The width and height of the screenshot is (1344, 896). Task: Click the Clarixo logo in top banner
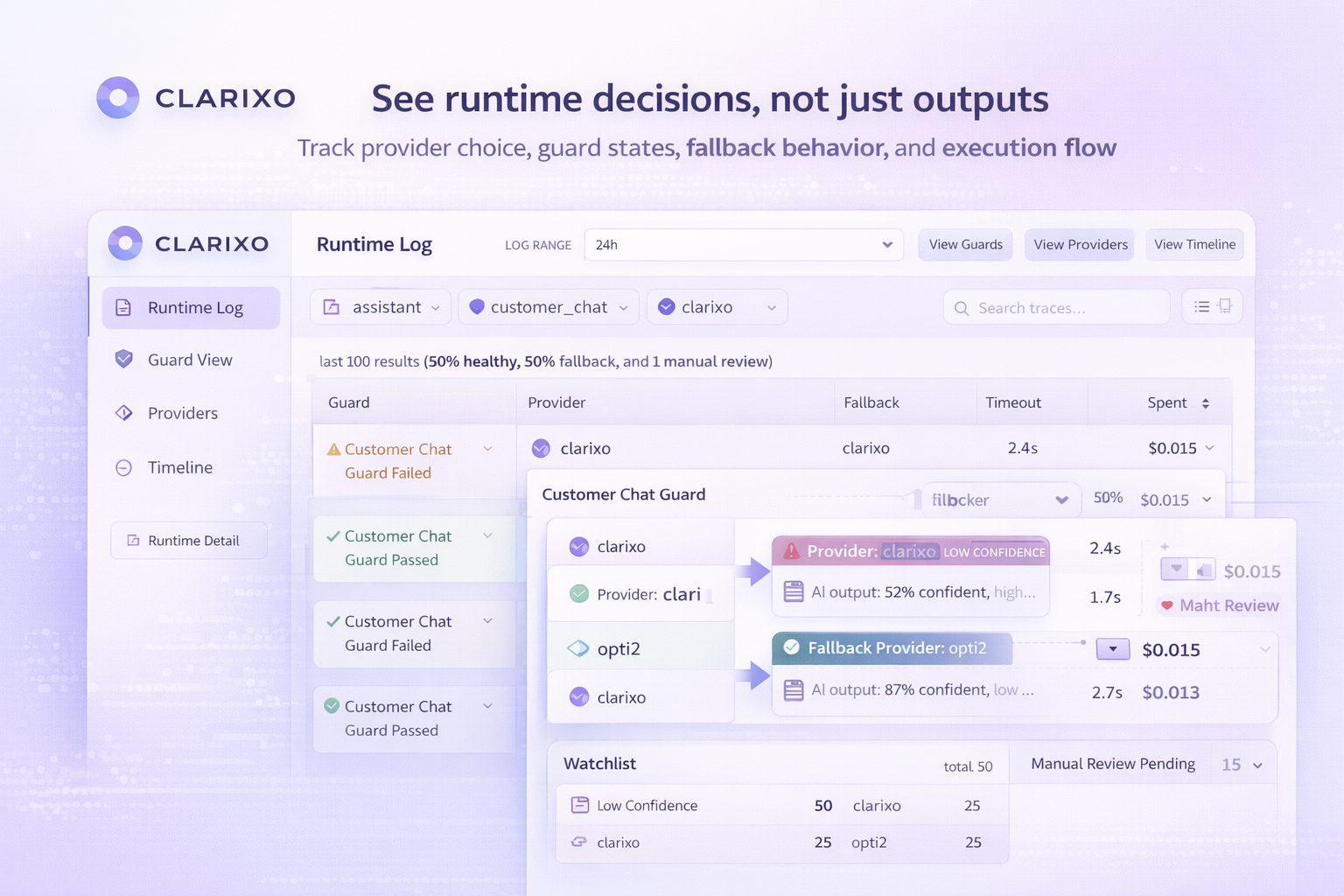point(196,98)
